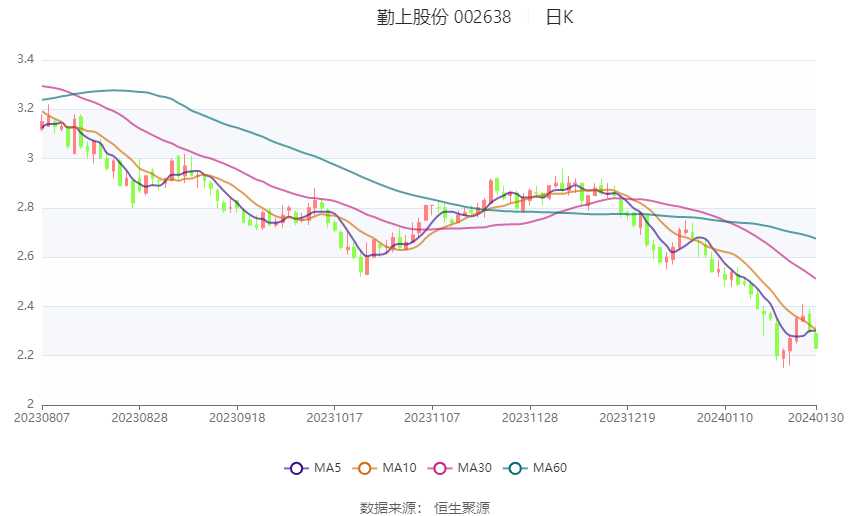Click the 2.2 y-axis price label

click(26, 355)
